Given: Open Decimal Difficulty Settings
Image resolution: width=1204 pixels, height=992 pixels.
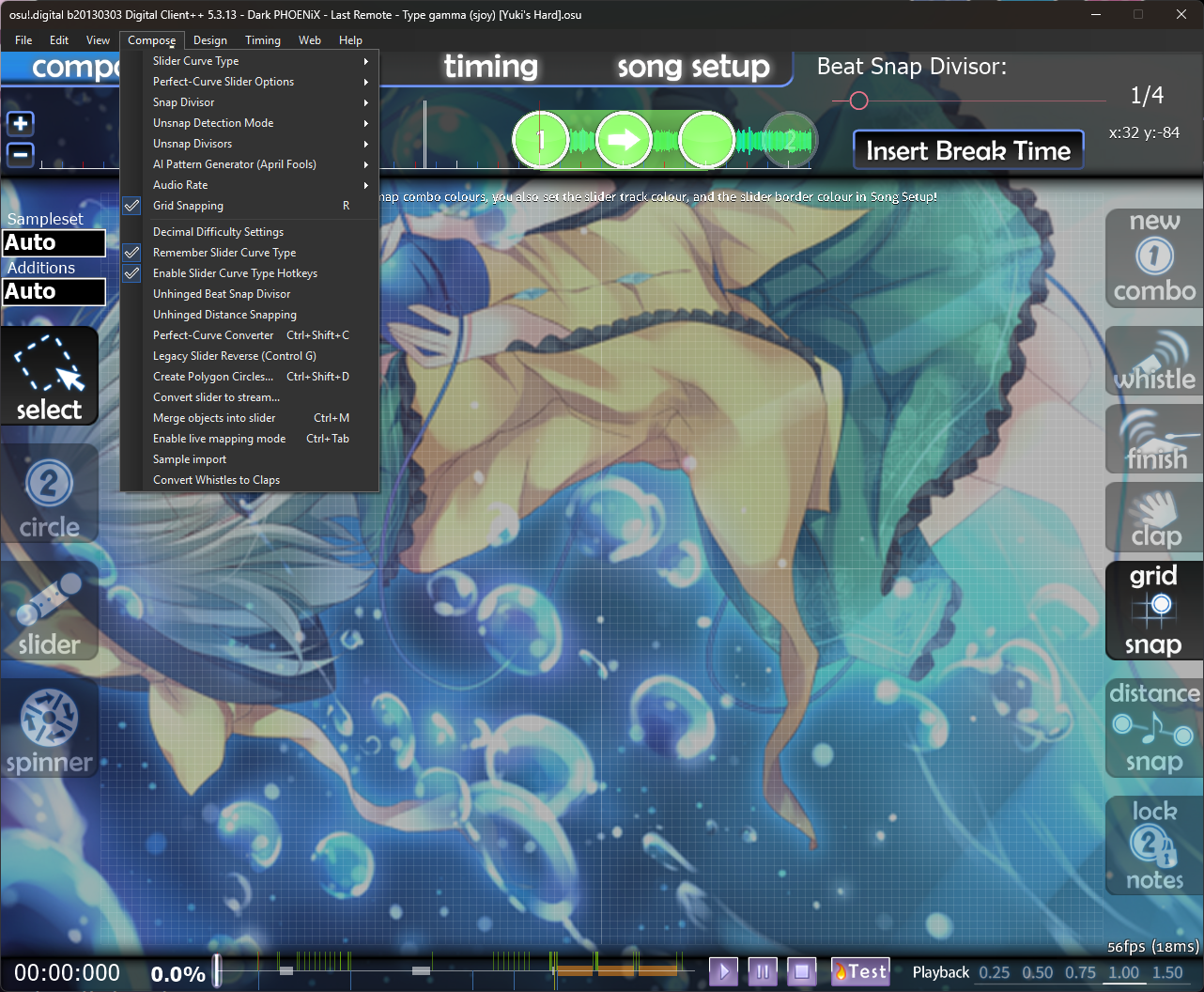Looking at the screenshot, I should pos(250,232).
